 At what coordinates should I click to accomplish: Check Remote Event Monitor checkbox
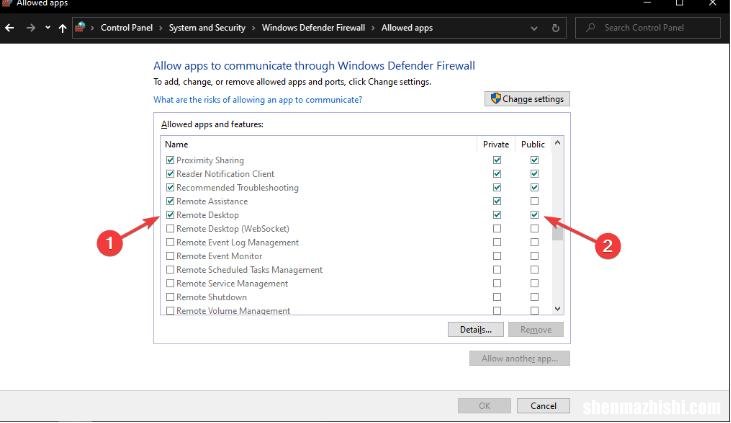click(x=170, y=256)
